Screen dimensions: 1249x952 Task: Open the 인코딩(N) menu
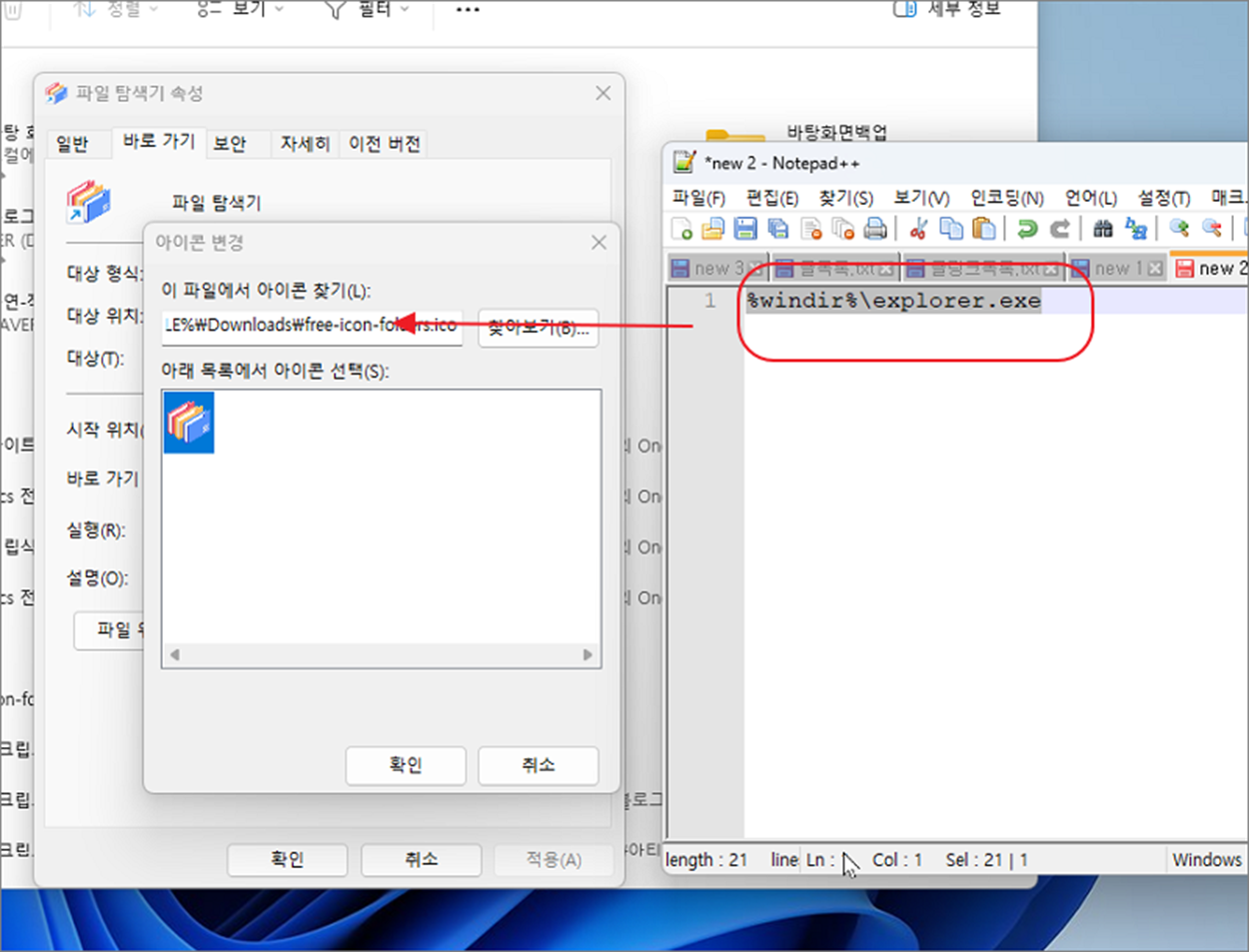click(x=1007, y=197)
